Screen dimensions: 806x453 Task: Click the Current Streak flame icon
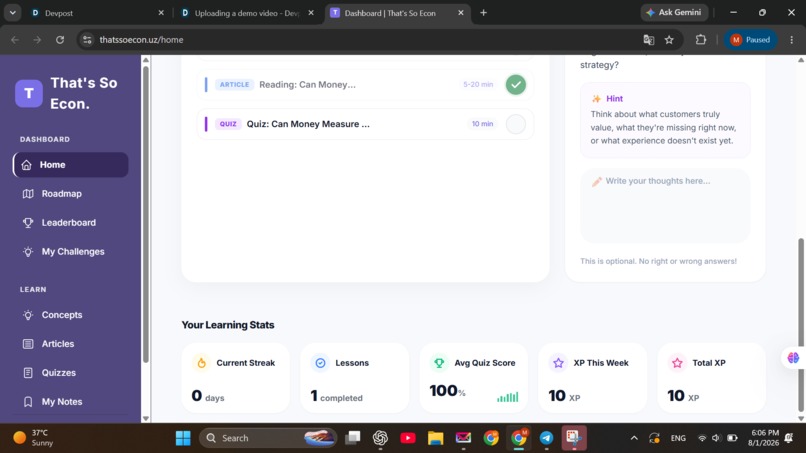tap(202, 363)
